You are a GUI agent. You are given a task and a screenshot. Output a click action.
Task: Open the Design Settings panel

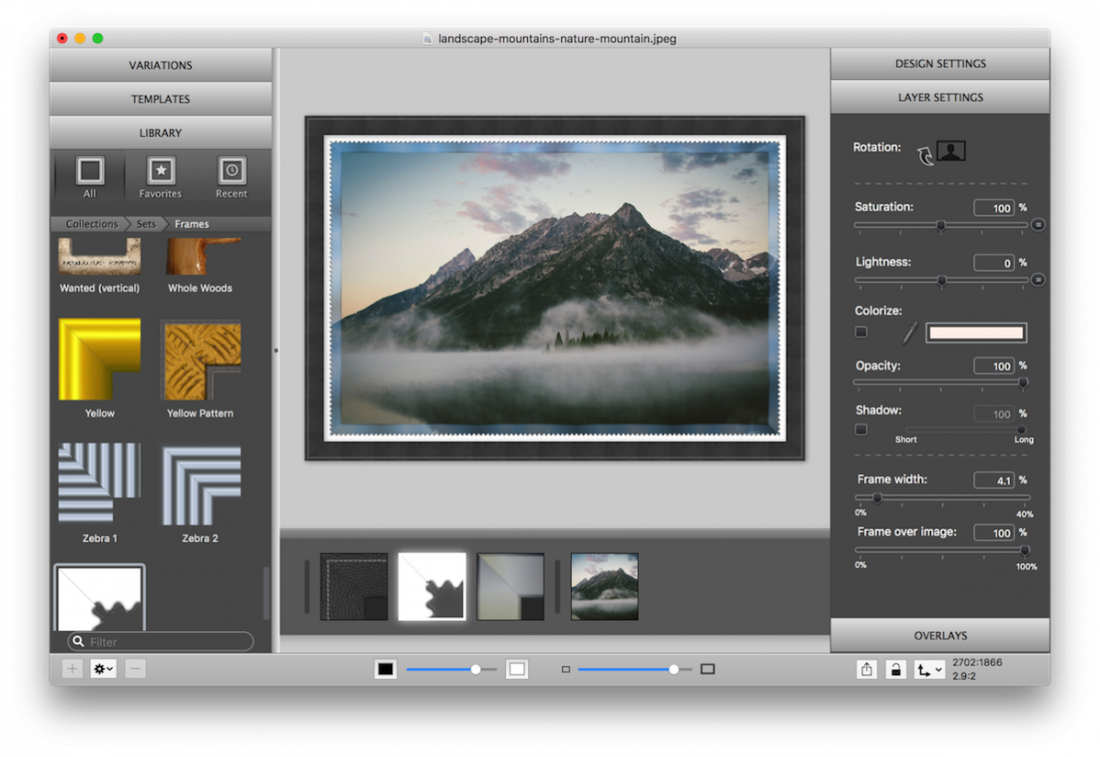click(x=940, y=62)
